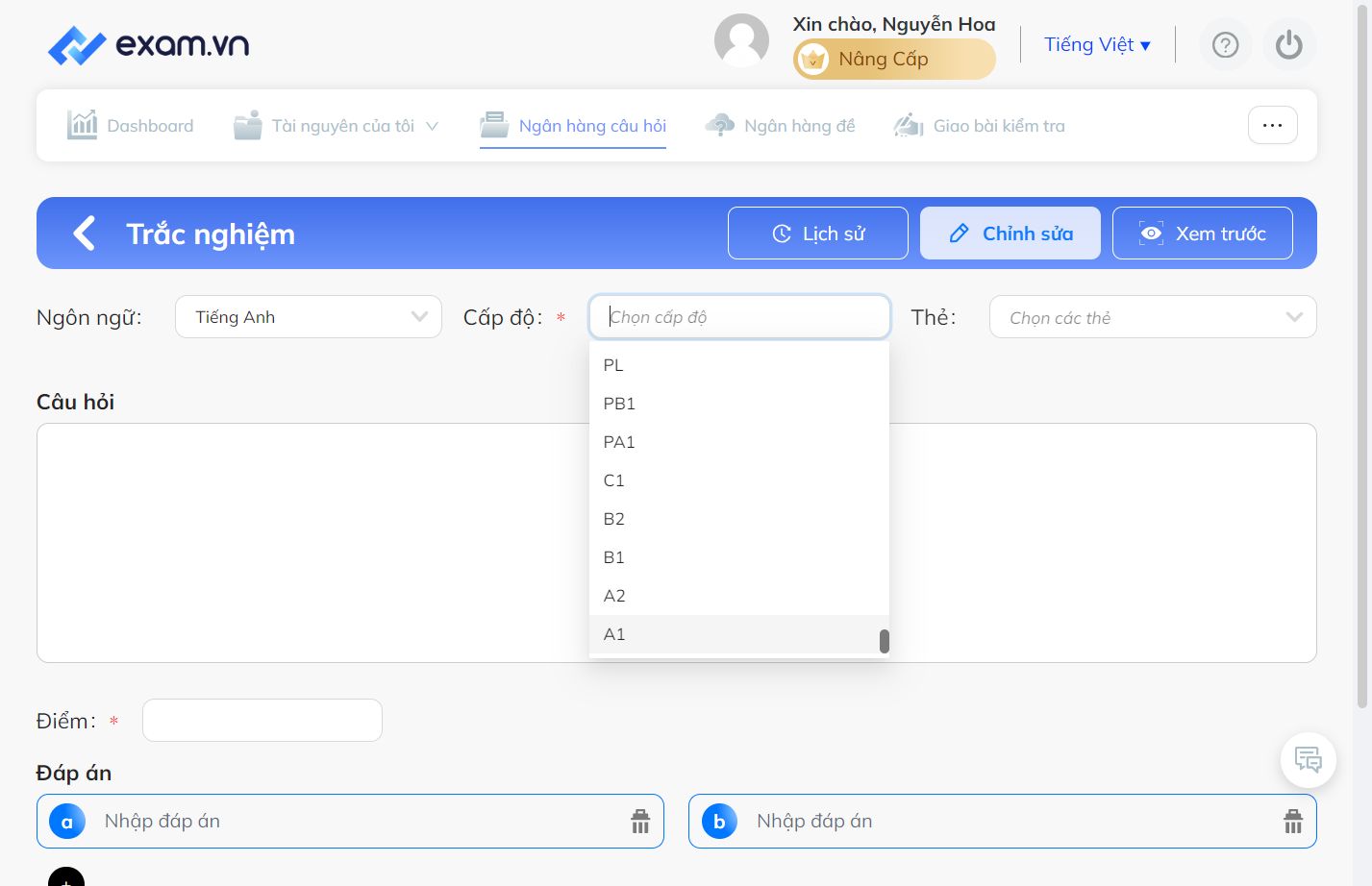Go to Giao bài kiểm tra tab
1372x886 pixels.
tap(980, 126)
